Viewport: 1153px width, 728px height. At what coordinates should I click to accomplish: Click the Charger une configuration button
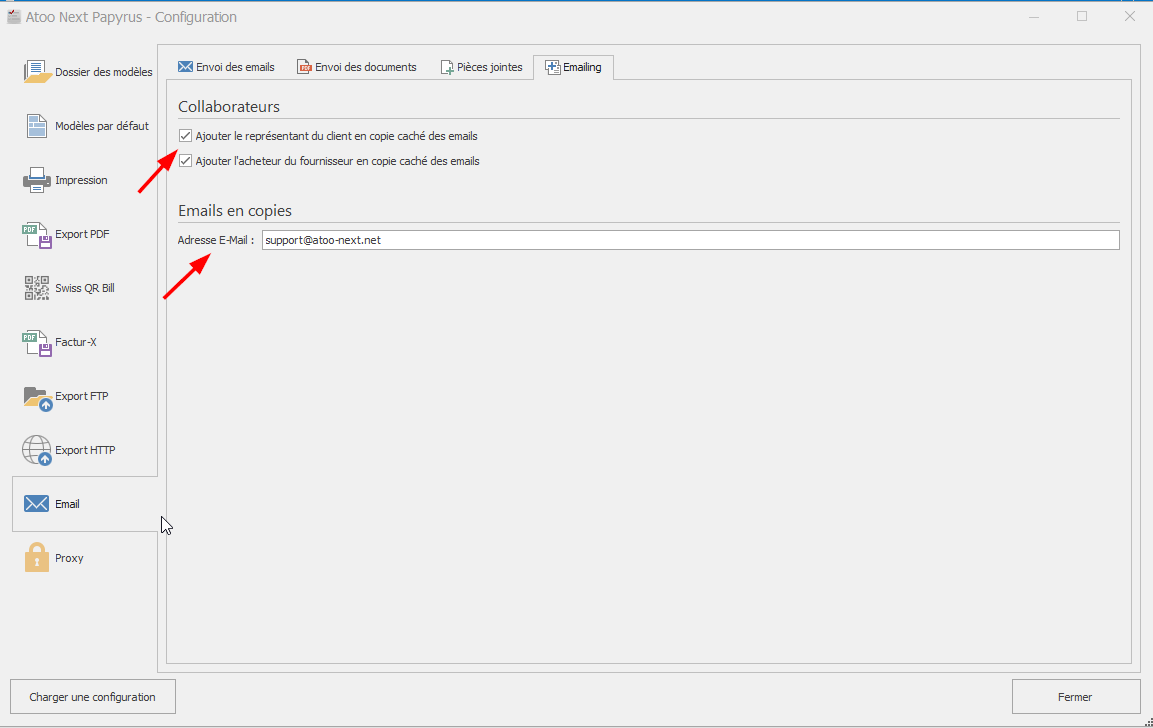pyautogui.click(x=92, y=697)
